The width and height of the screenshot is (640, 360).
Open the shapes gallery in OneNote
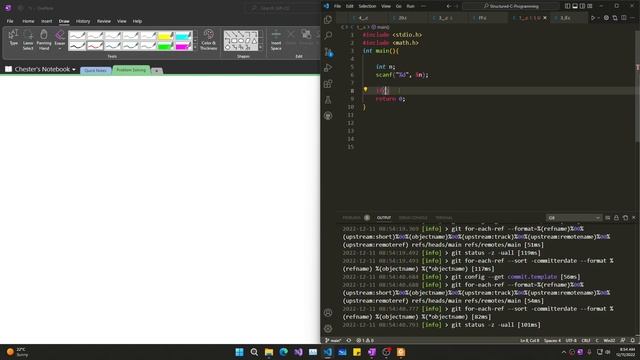pyautogui.click(x=240, y=41)
